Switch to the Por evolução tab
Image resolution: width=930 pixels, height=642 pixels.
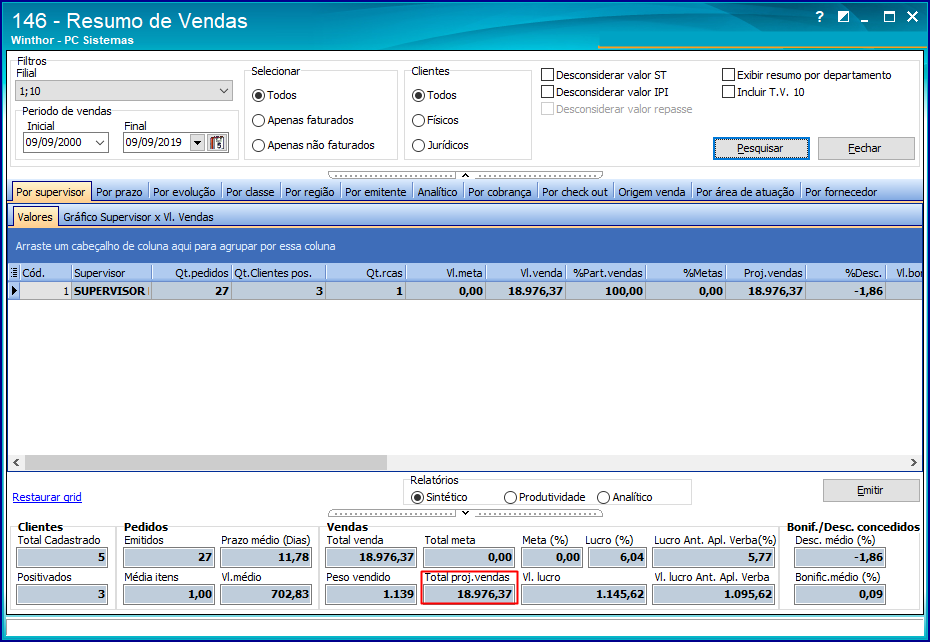(184, 192)
